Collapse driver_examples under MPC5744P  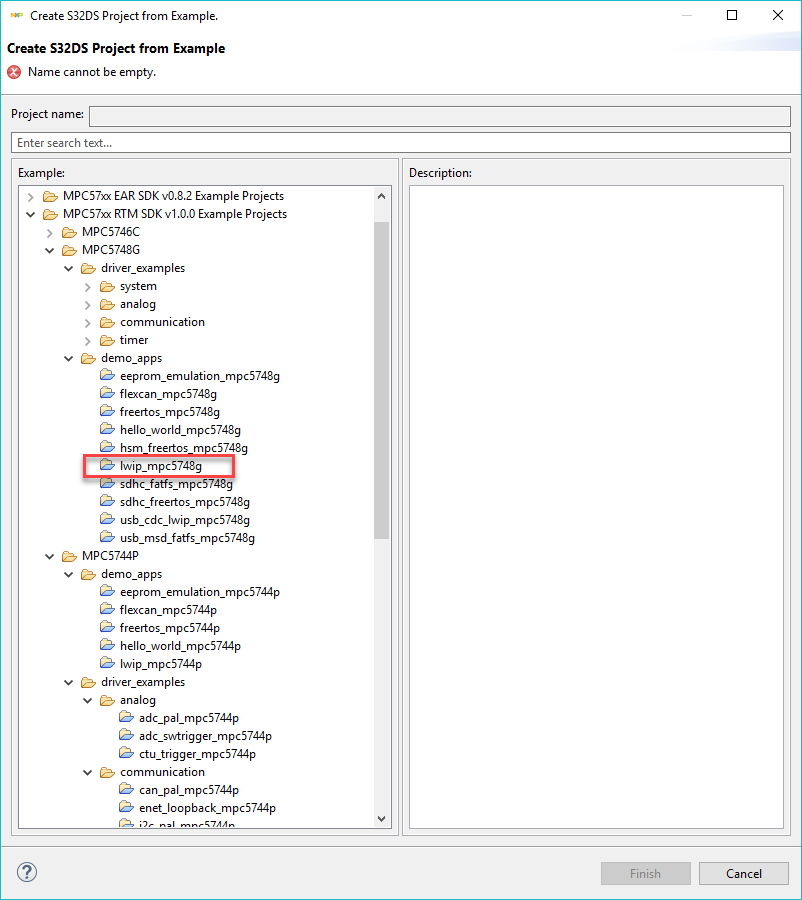tap(68, 682)
